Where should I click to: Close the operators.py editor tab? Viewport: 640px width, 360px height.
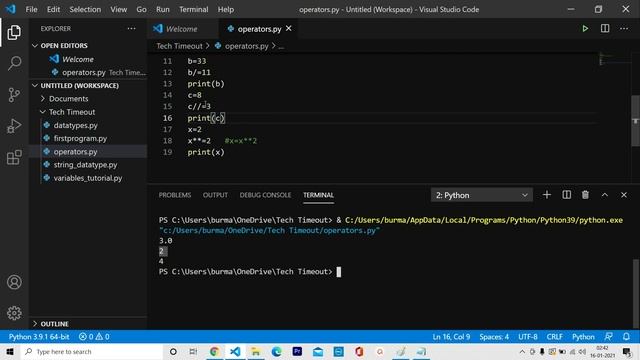click(x=289, y=29)
